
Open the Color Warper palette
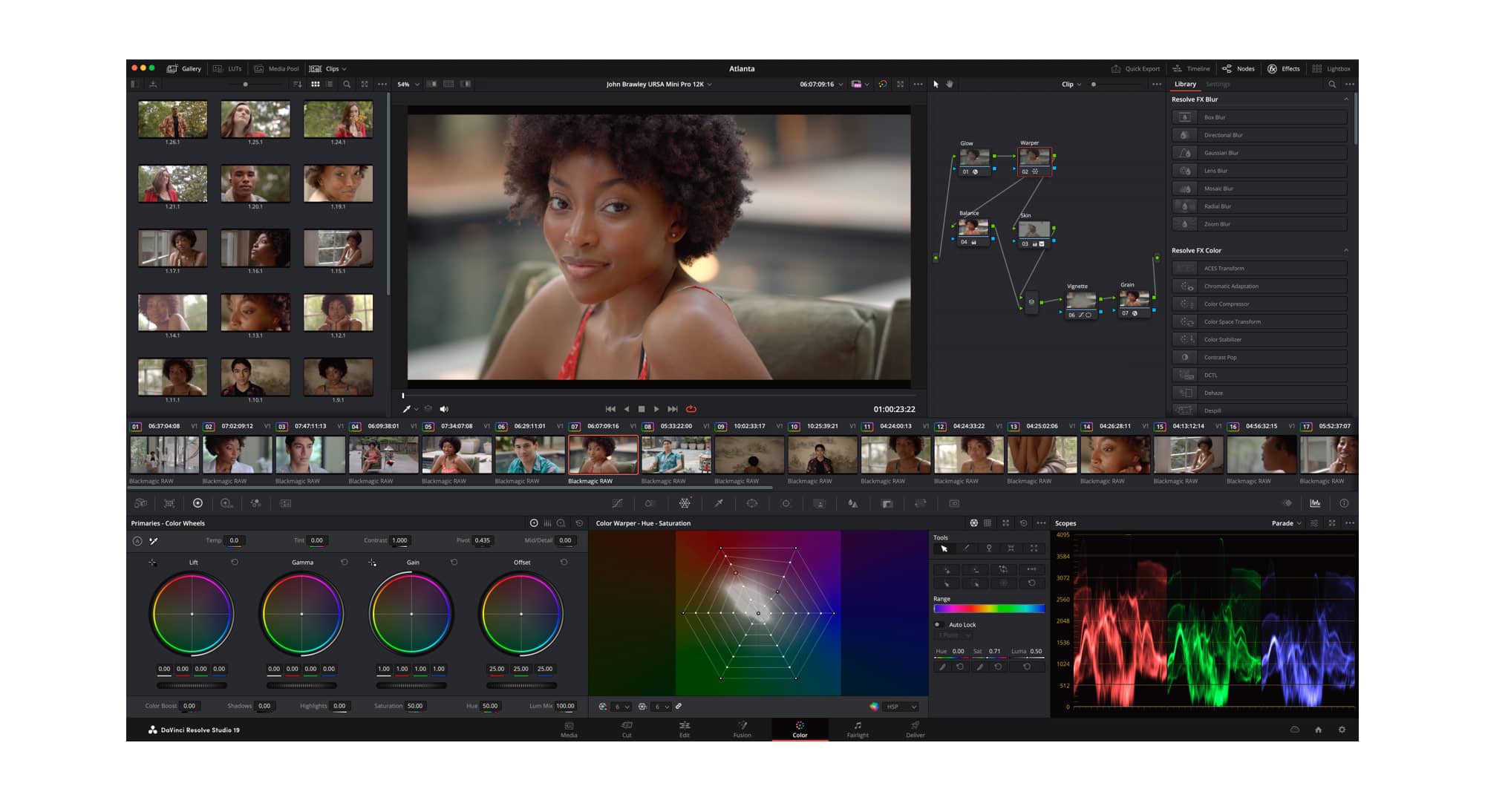[x=685, y=503]
